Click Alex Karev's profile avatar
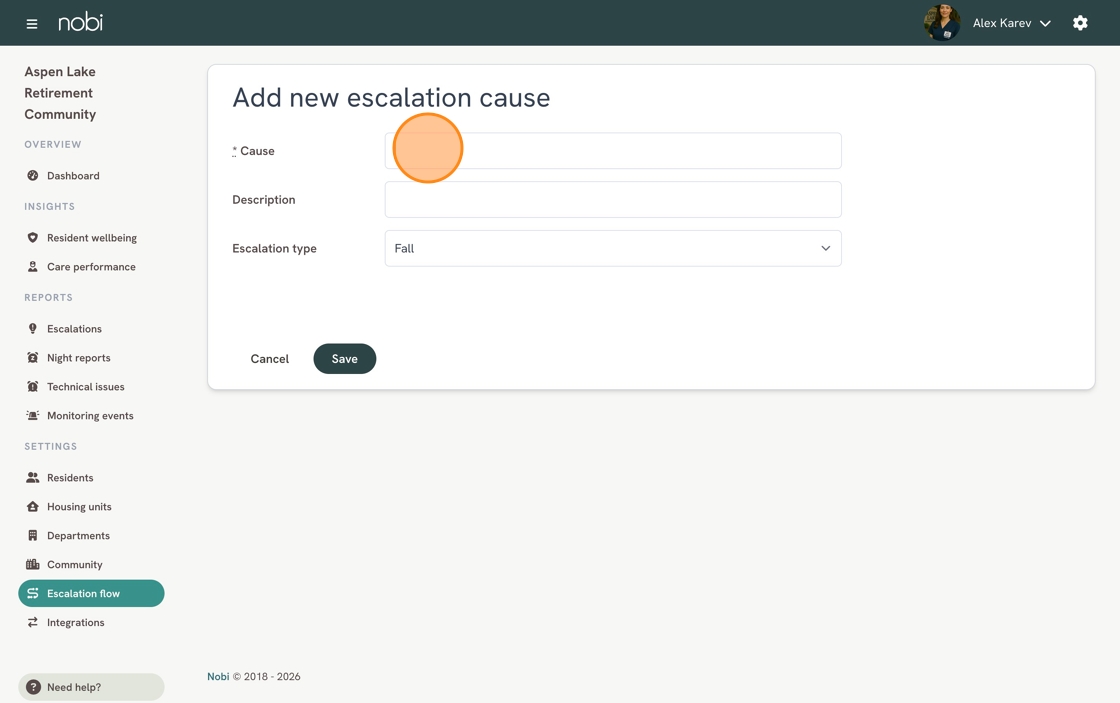 (941, 23)
